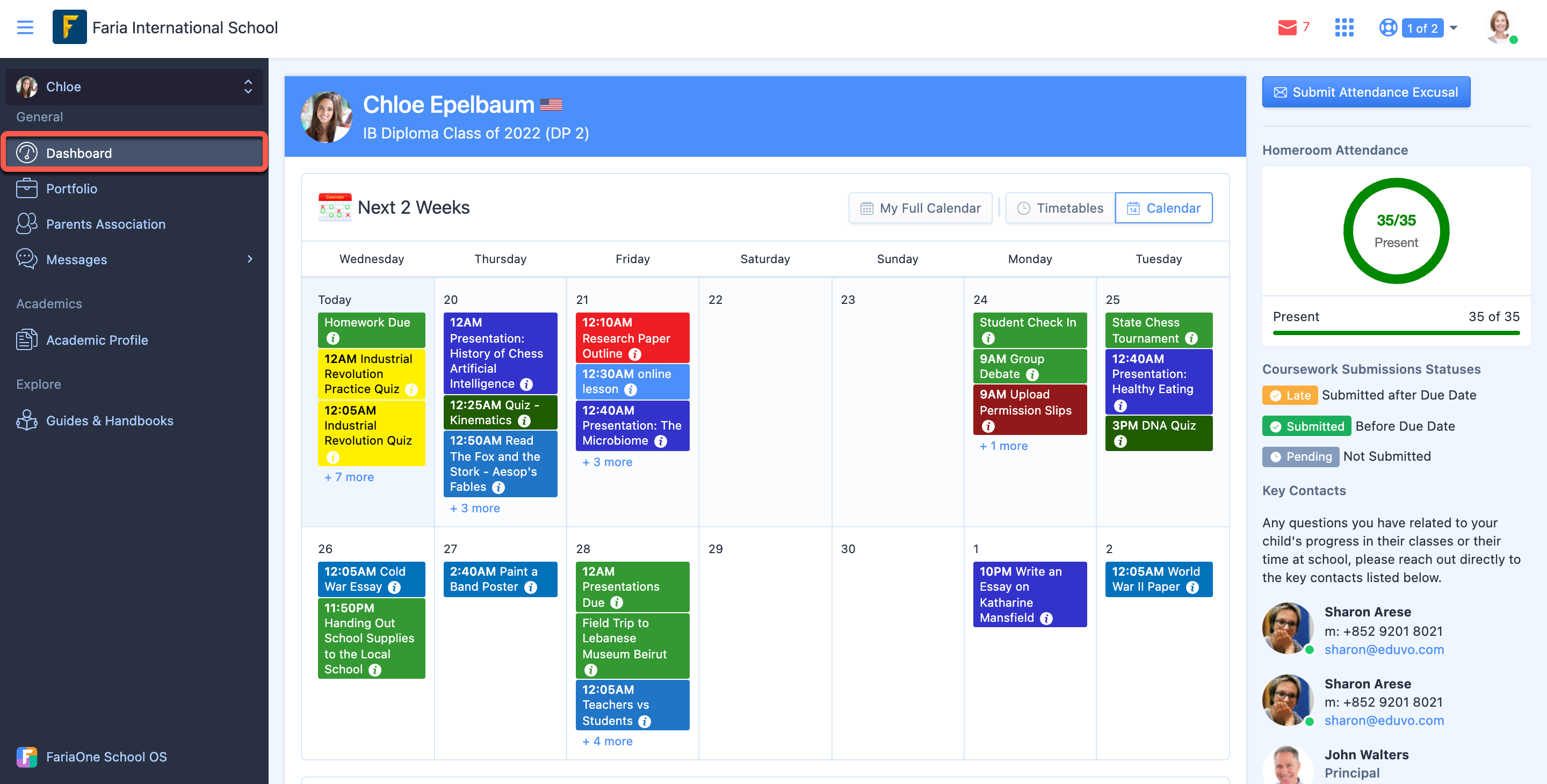Open info on Paint a Band Poster
Viewport: 1547px width, 784px height.
(530, 587)
